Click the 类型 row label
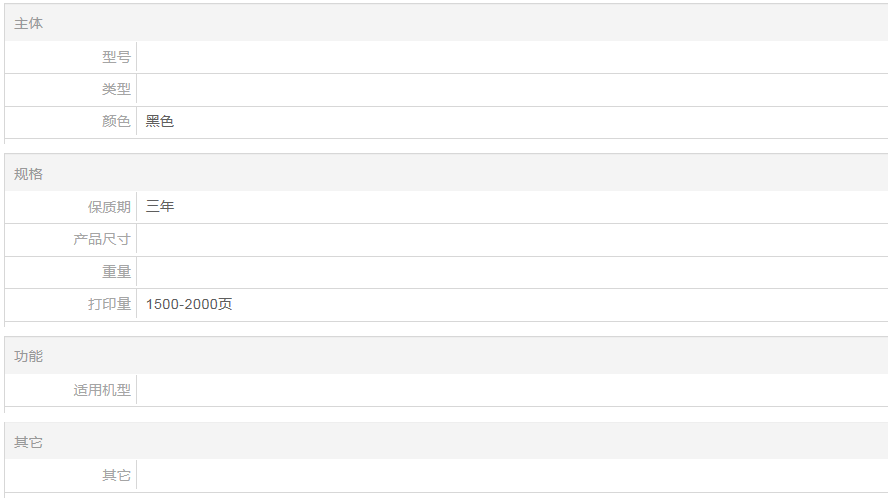The height and width of the screenshot is (498, 893). 116,90
